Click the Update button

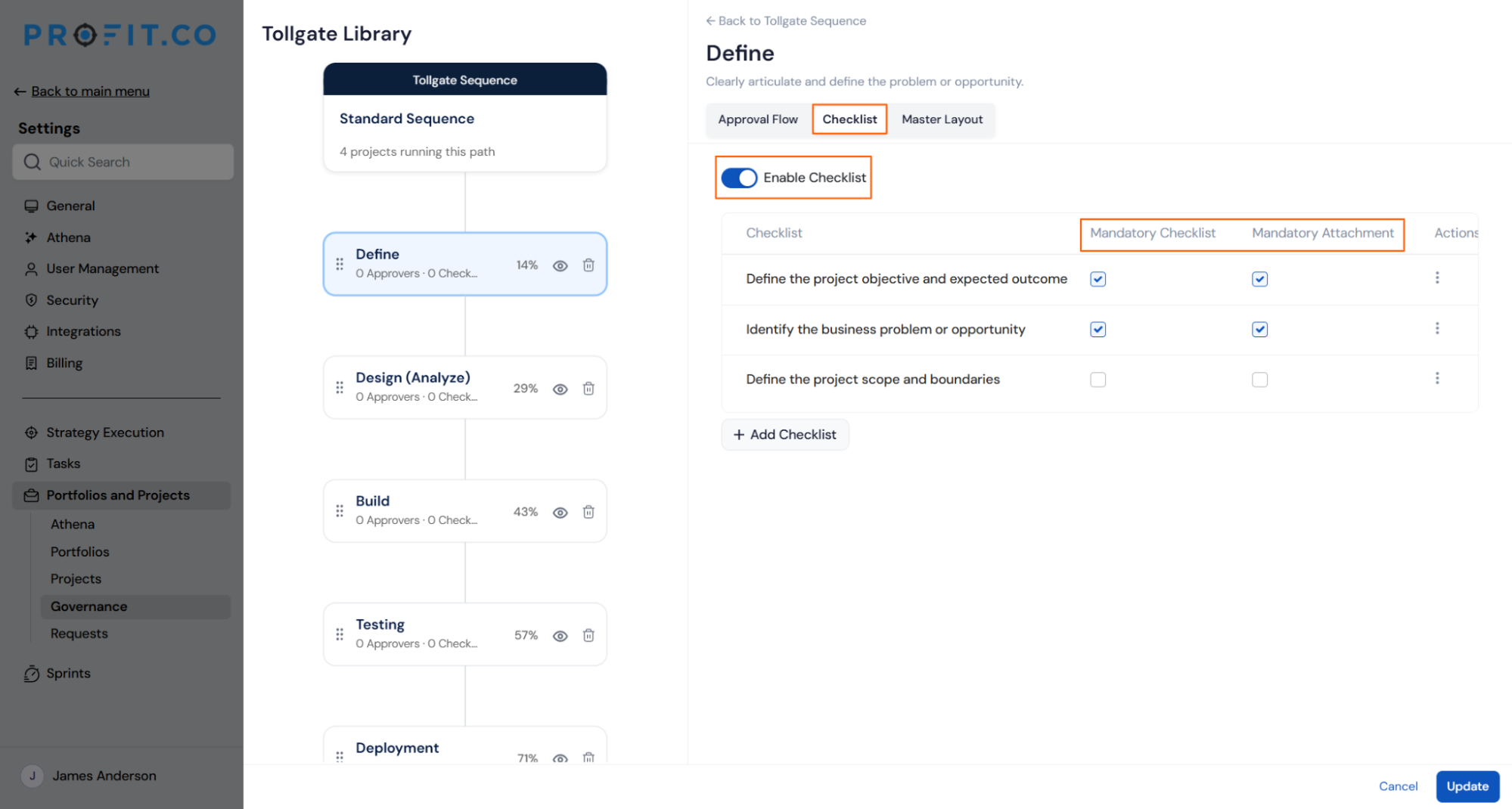(x=1467, y=786)
